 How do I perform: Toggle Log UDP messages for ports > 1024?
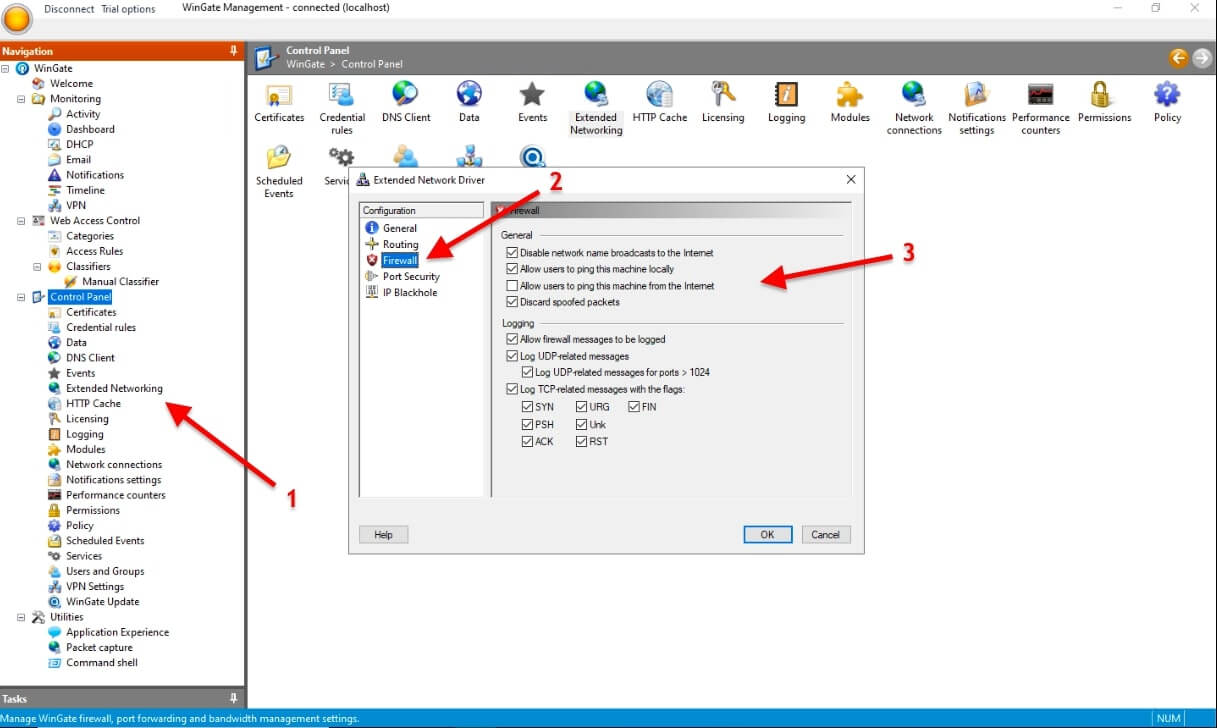click(528, 372)
